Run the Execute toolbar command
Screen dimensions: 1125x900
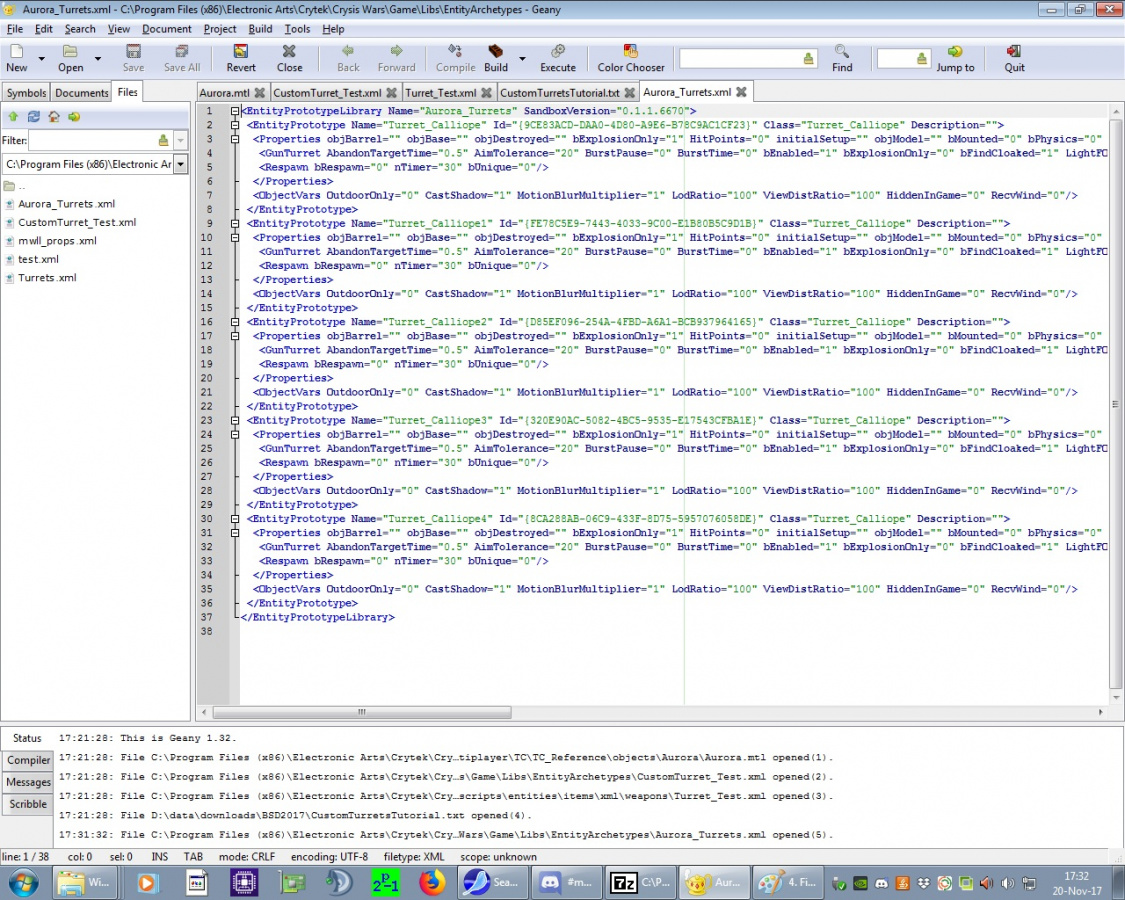click(557, 58)
